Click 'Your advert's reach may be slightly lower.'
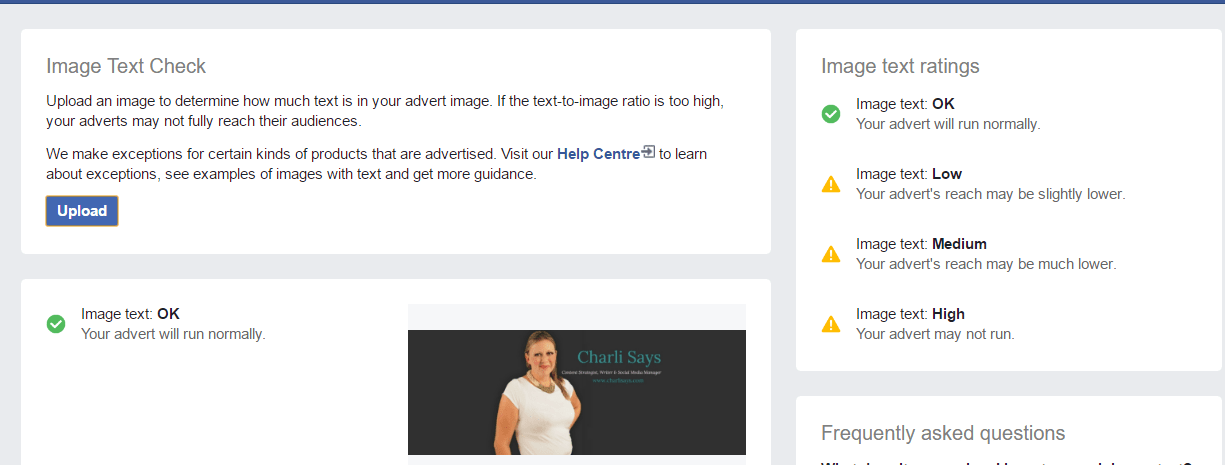The height and width of the screenshot is (465, 1225). [990, 194]
